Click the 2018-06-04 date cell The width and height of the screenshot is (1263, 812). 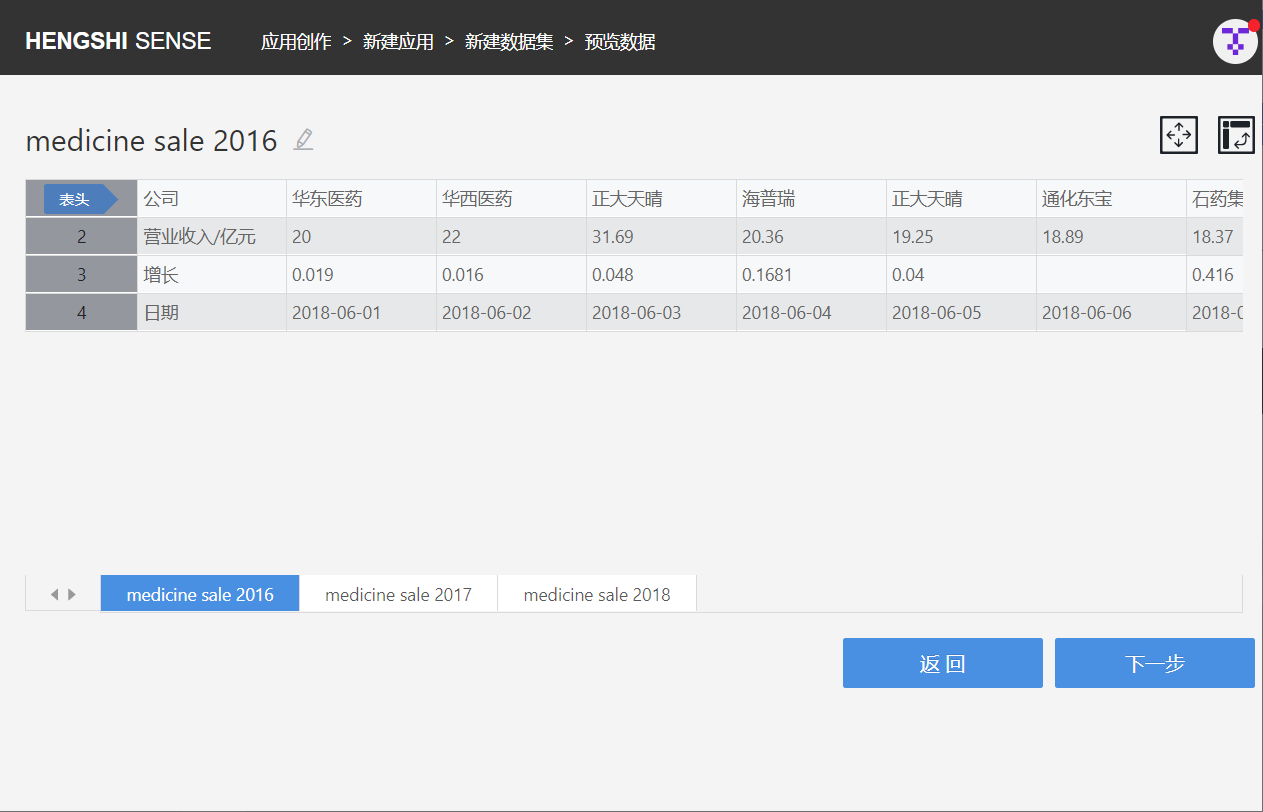(x=811, y=313)
